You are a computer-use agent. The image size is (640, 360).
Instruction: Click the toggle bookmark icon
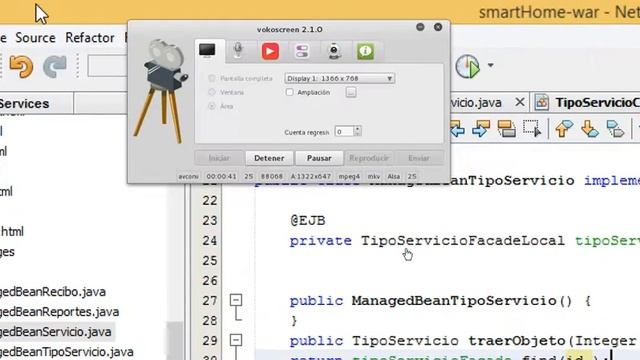615,129
